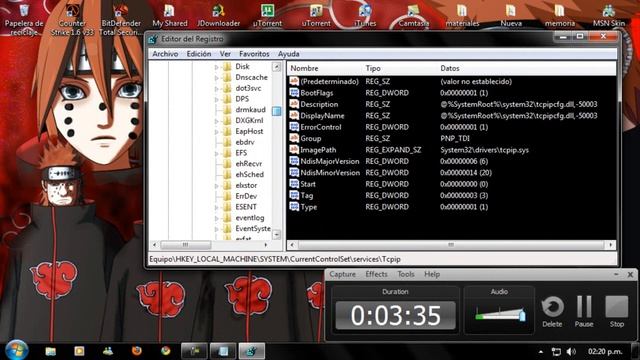Select the ebdrv folder icon

(227, 142)
